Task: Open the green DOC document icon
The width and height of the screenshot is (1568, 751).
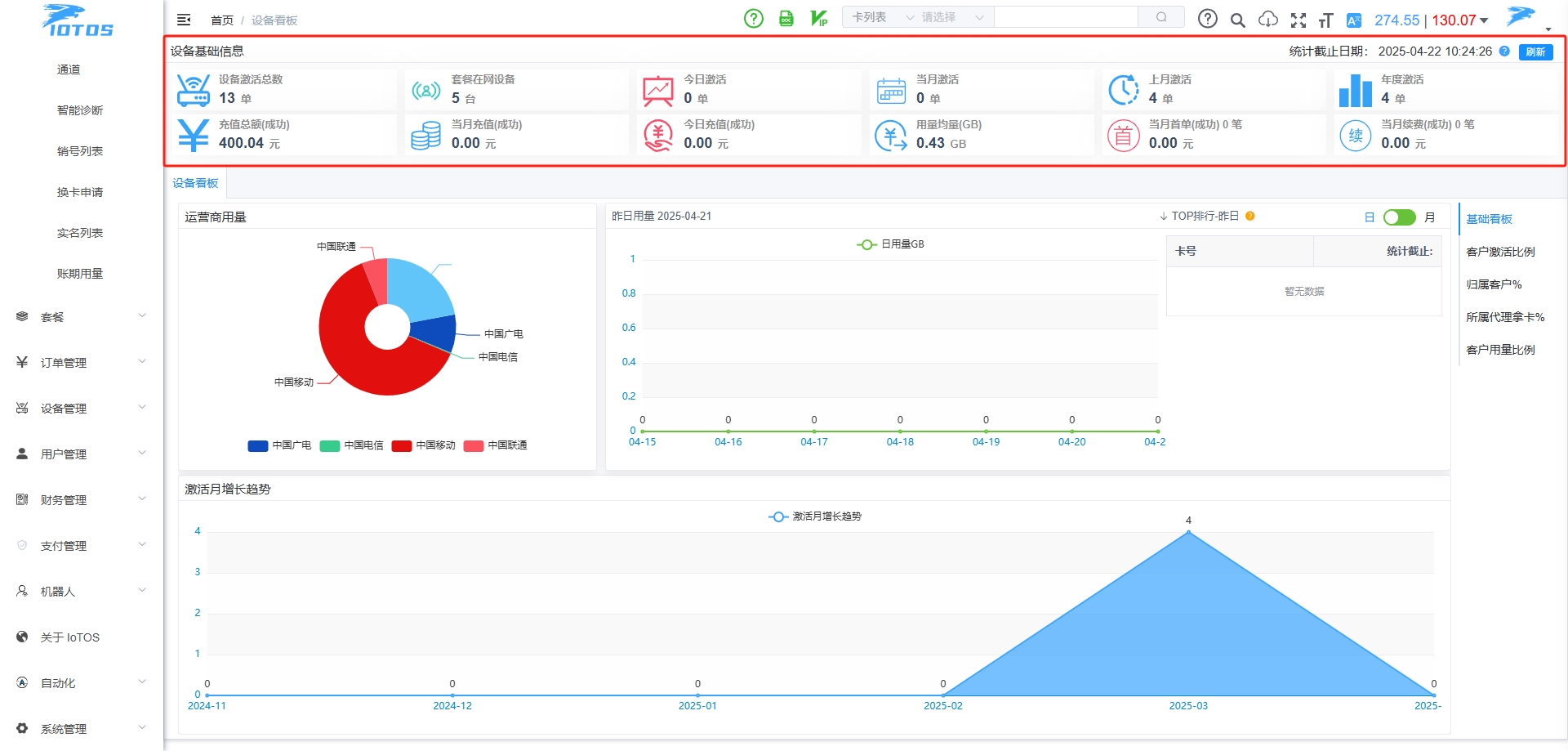Action: coord(786,18)
